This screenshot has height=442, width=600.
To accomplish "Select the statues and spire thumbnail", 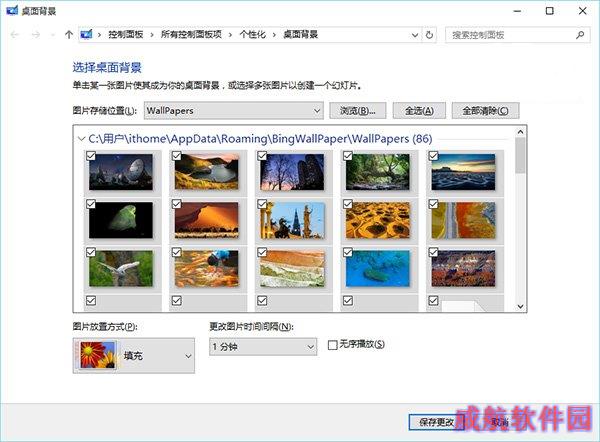I will click(x=292, y=220).
